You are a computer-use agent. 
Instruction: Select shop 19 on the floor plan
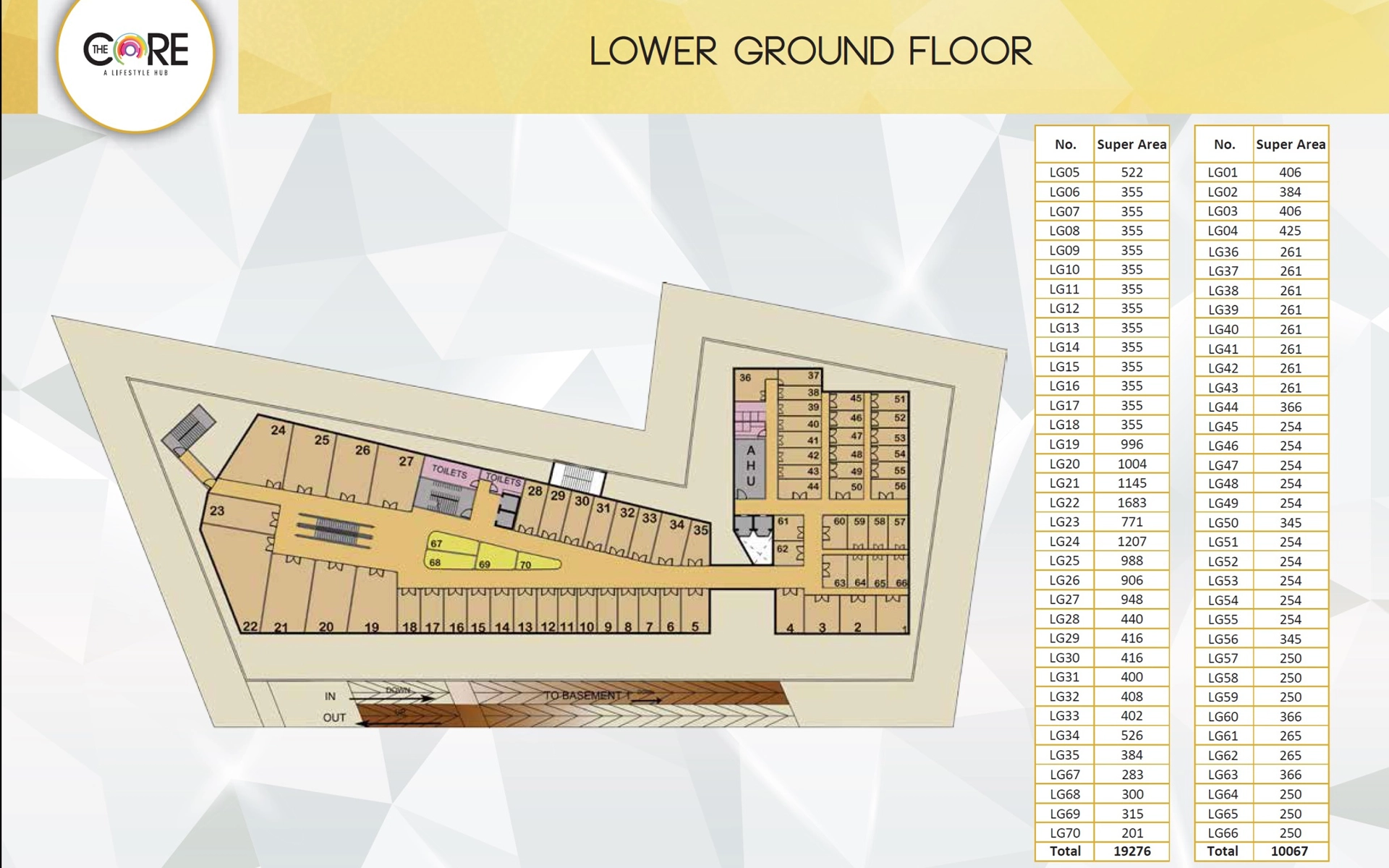coord(375,600)
